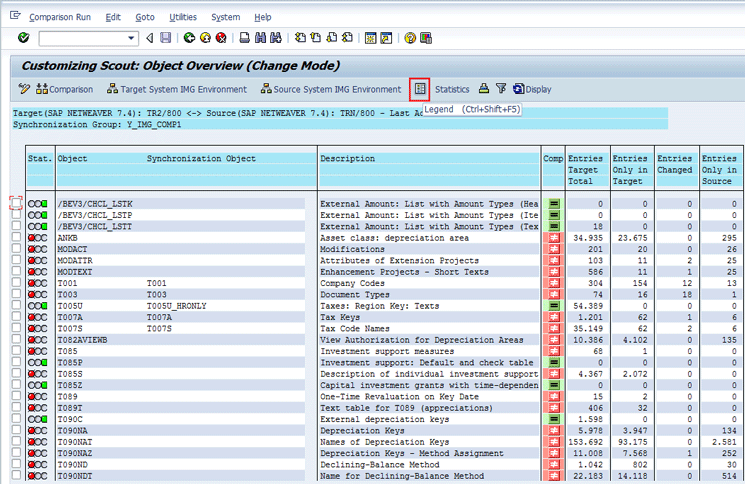Click the green checkmark Enter icon
The width and height of the screenshot is (745, 484).
pyautogui.click(x=23, y=38)
